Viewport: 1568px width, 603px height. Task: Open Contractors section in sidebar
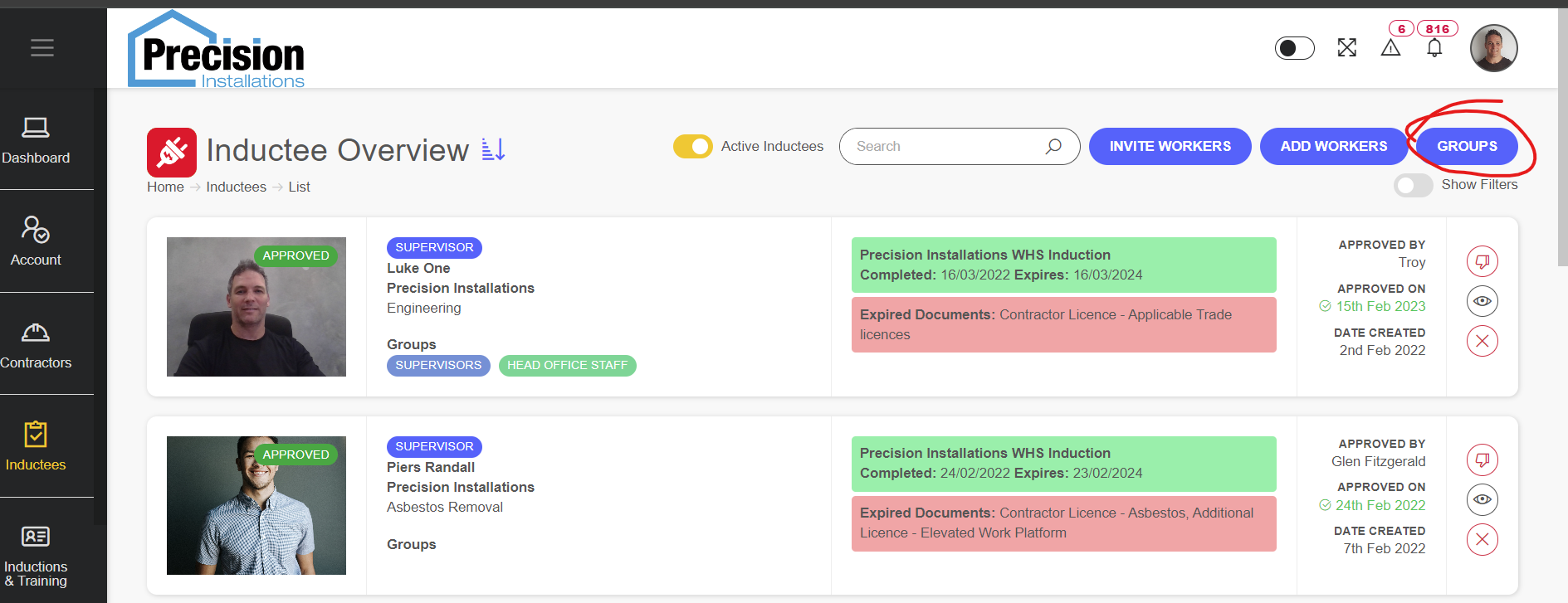(x=36, y=345)
